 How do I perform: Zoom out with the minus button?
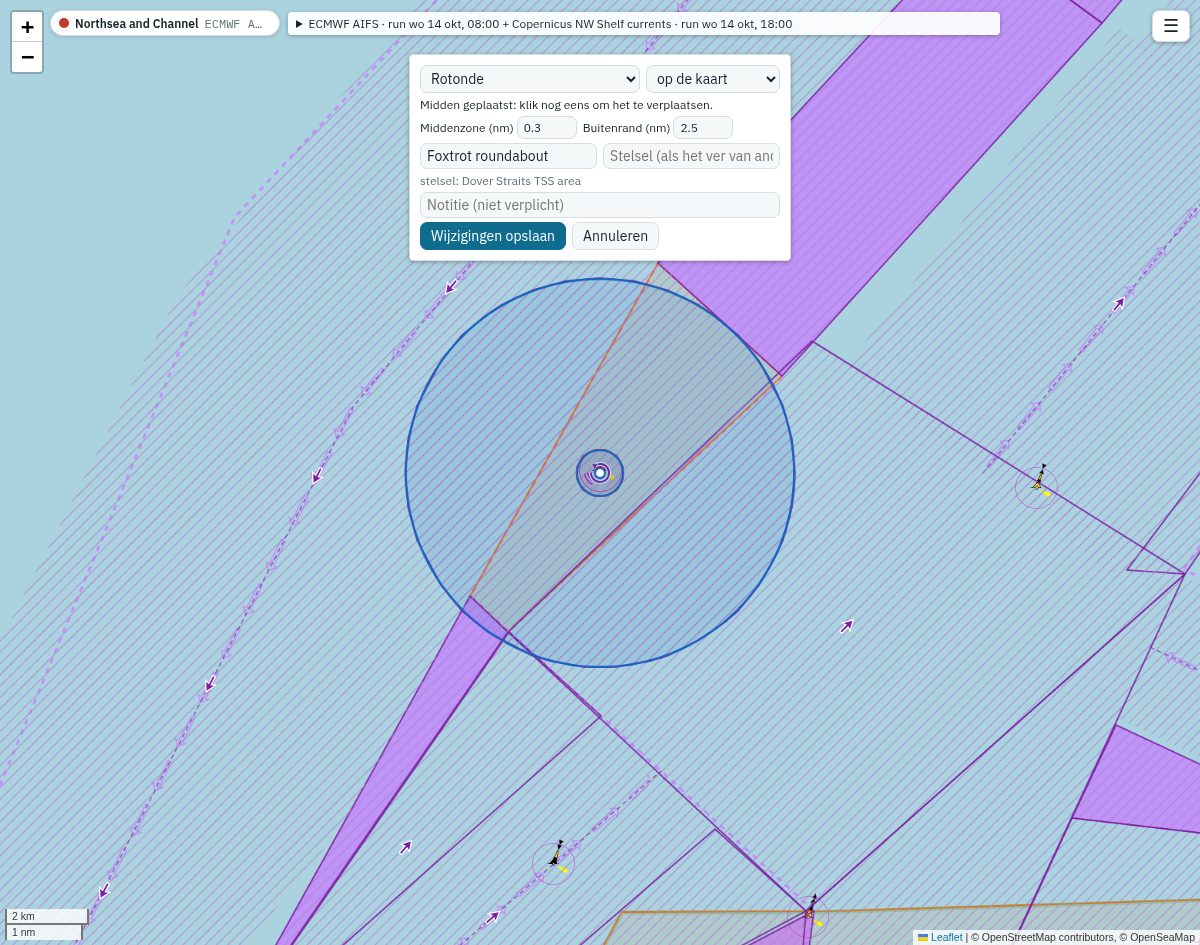(27, 57)
